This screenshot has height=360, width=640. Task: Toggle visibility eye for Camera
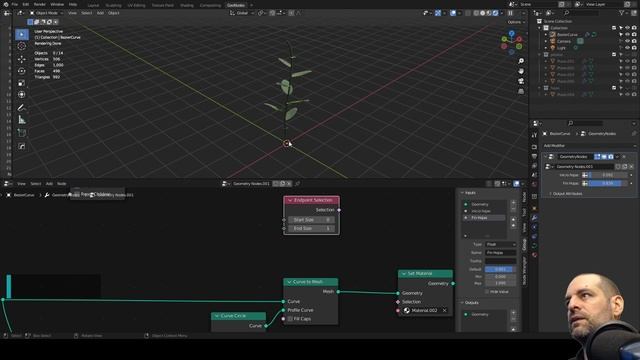(627, 41)
